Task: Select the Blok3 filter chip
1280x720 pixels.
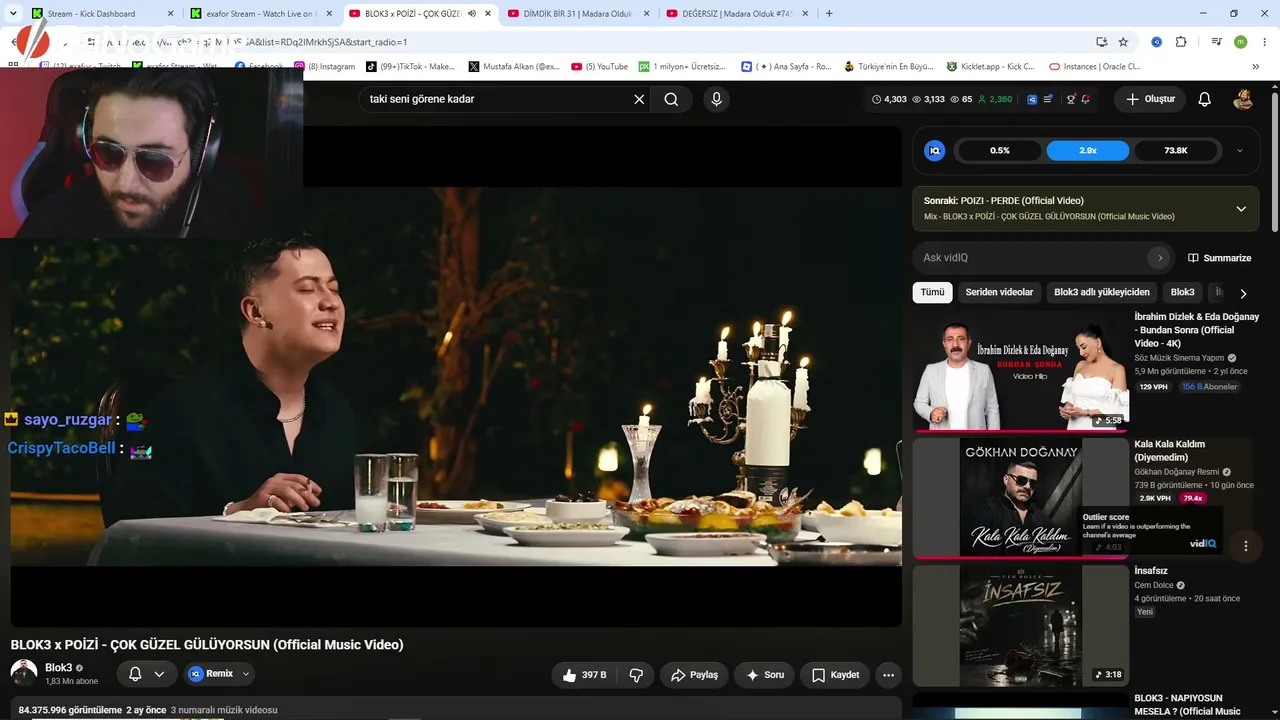Action: point(1183,292)
